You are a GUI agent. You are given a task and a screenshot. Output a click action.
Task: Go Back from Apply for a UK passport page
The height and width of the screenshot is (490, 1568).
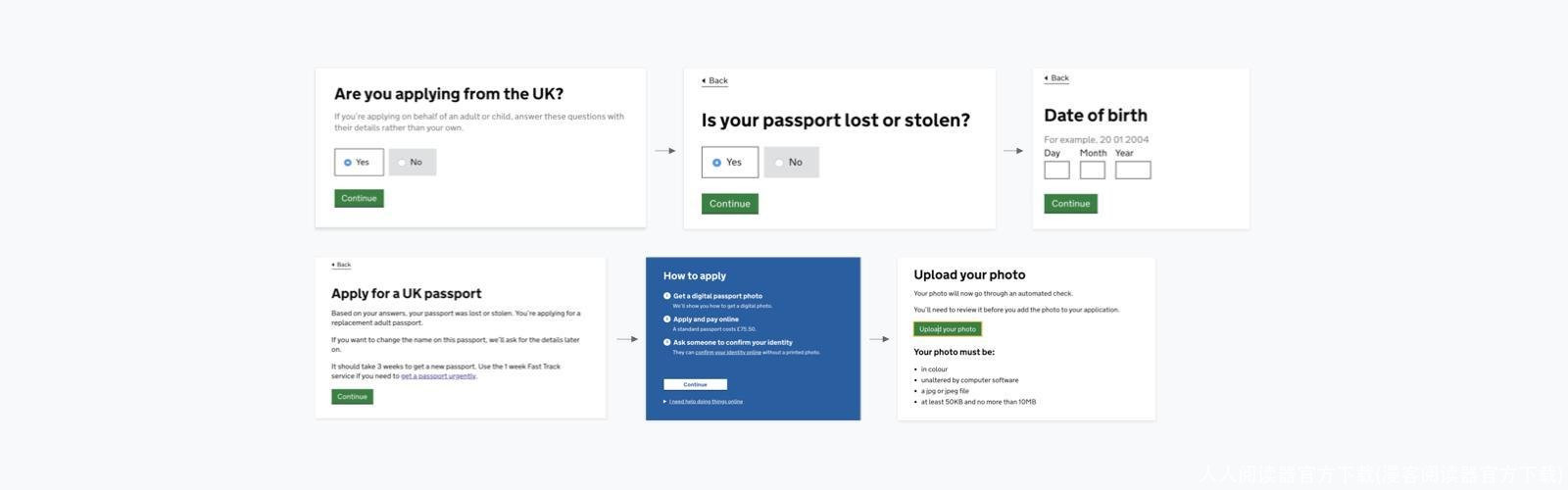pos(341,265)
